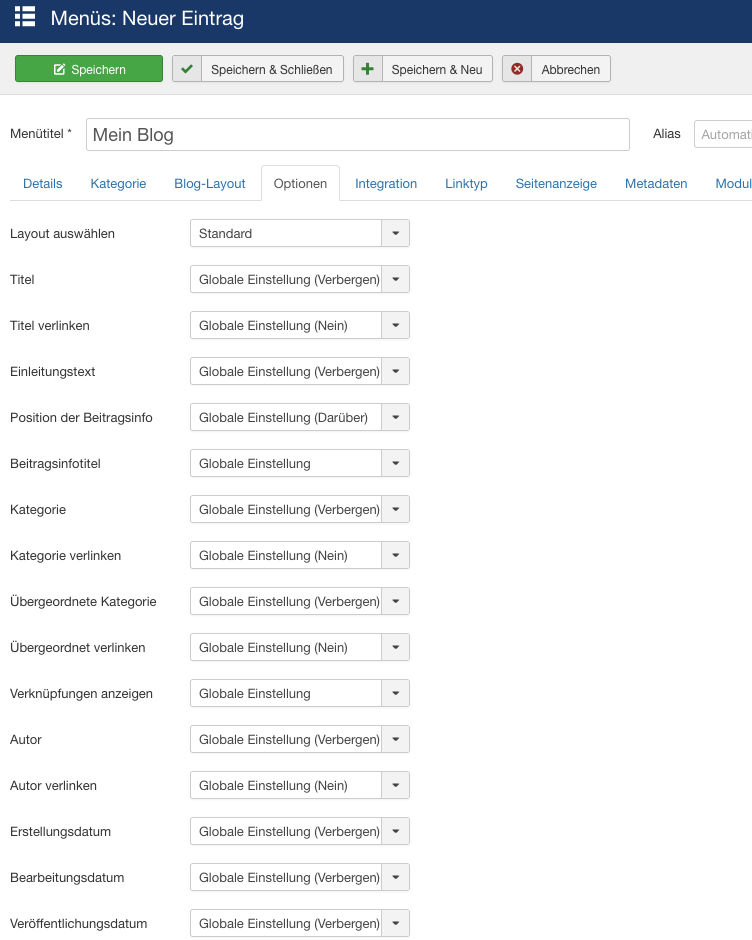Expand the Autor dropdown
This screenshot has width=752, height=940.
(x=395, y=739)
